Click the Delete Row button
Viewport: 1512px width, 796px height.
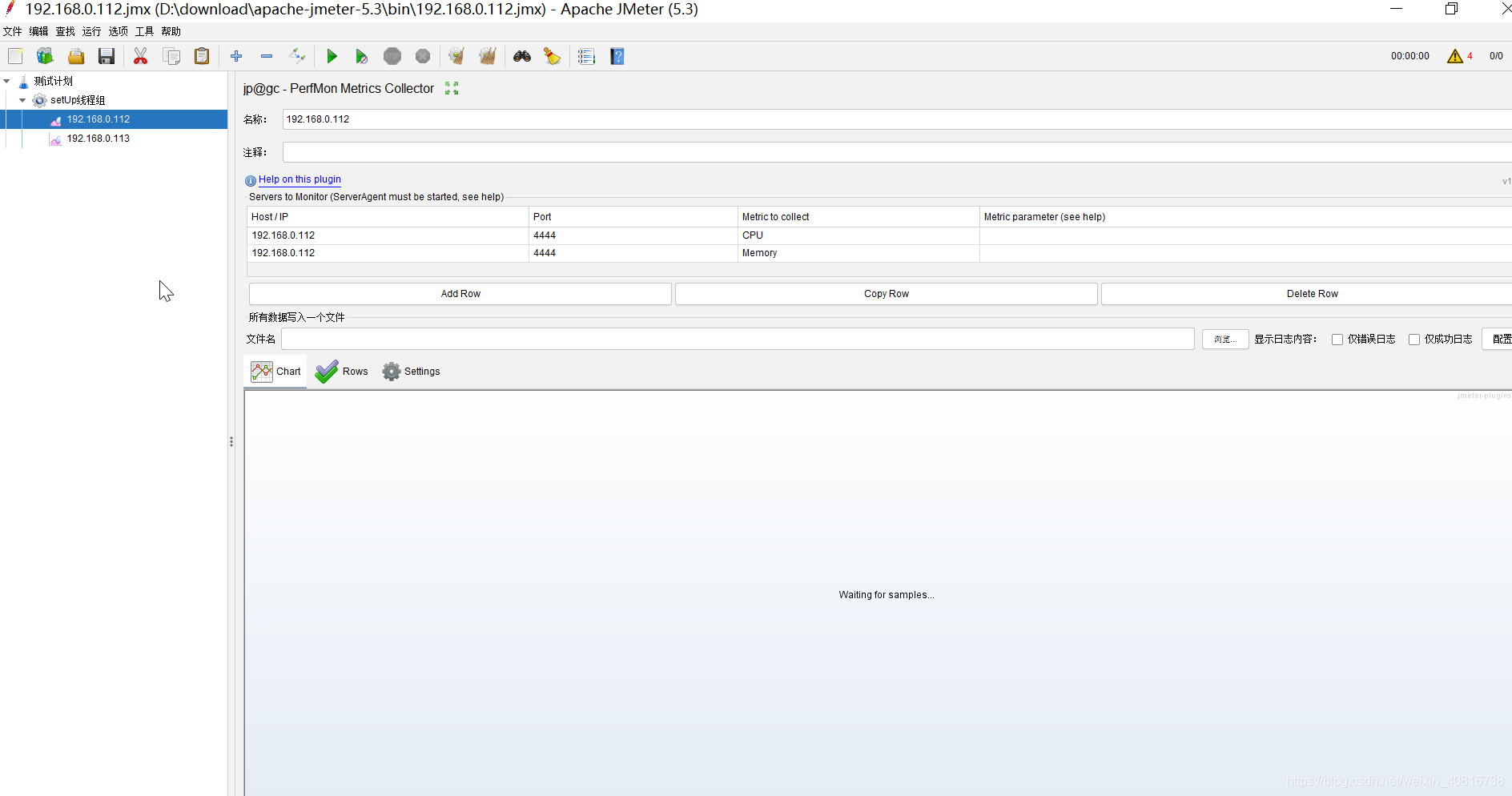tap(1307, 294)
